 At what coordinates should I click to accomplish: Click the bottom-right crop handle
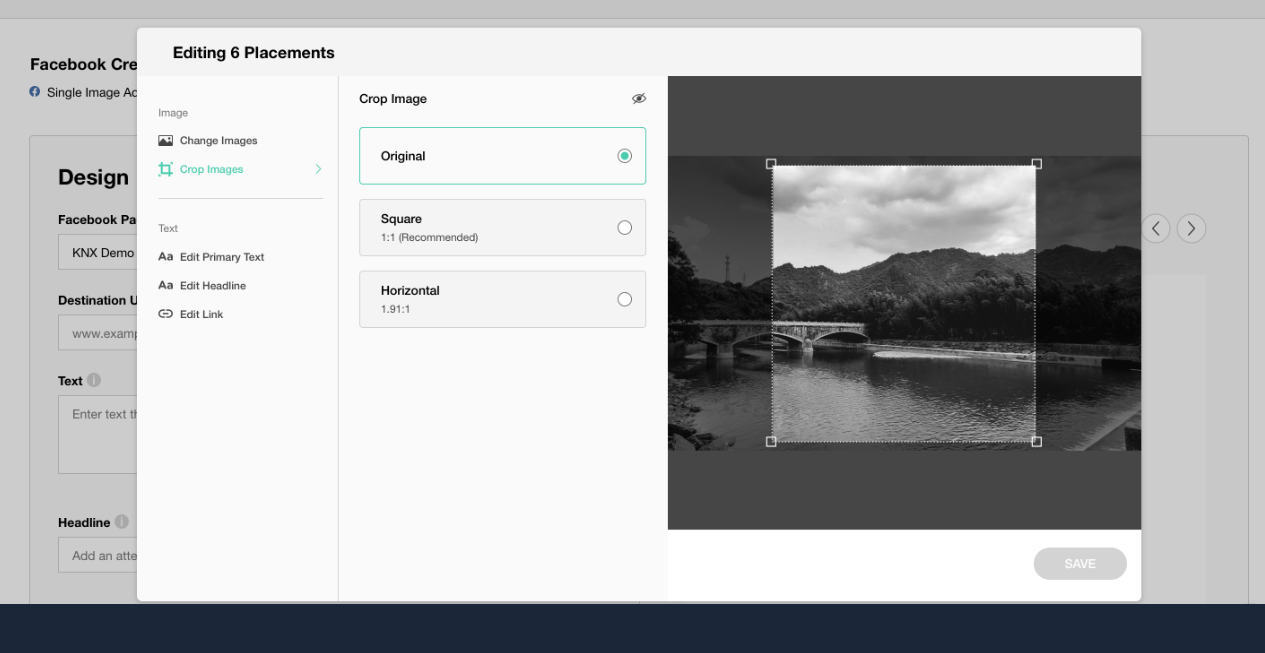click(1036, 441)
